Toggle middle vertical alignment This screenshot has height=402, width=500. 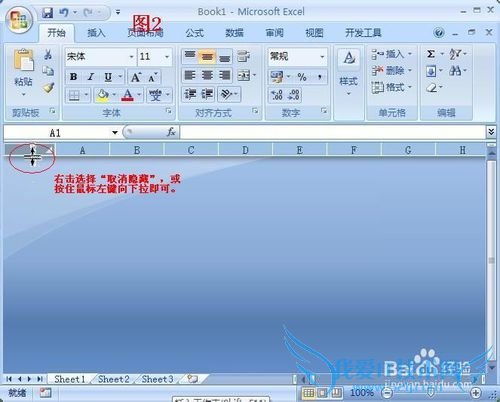[x=207, y=57]
